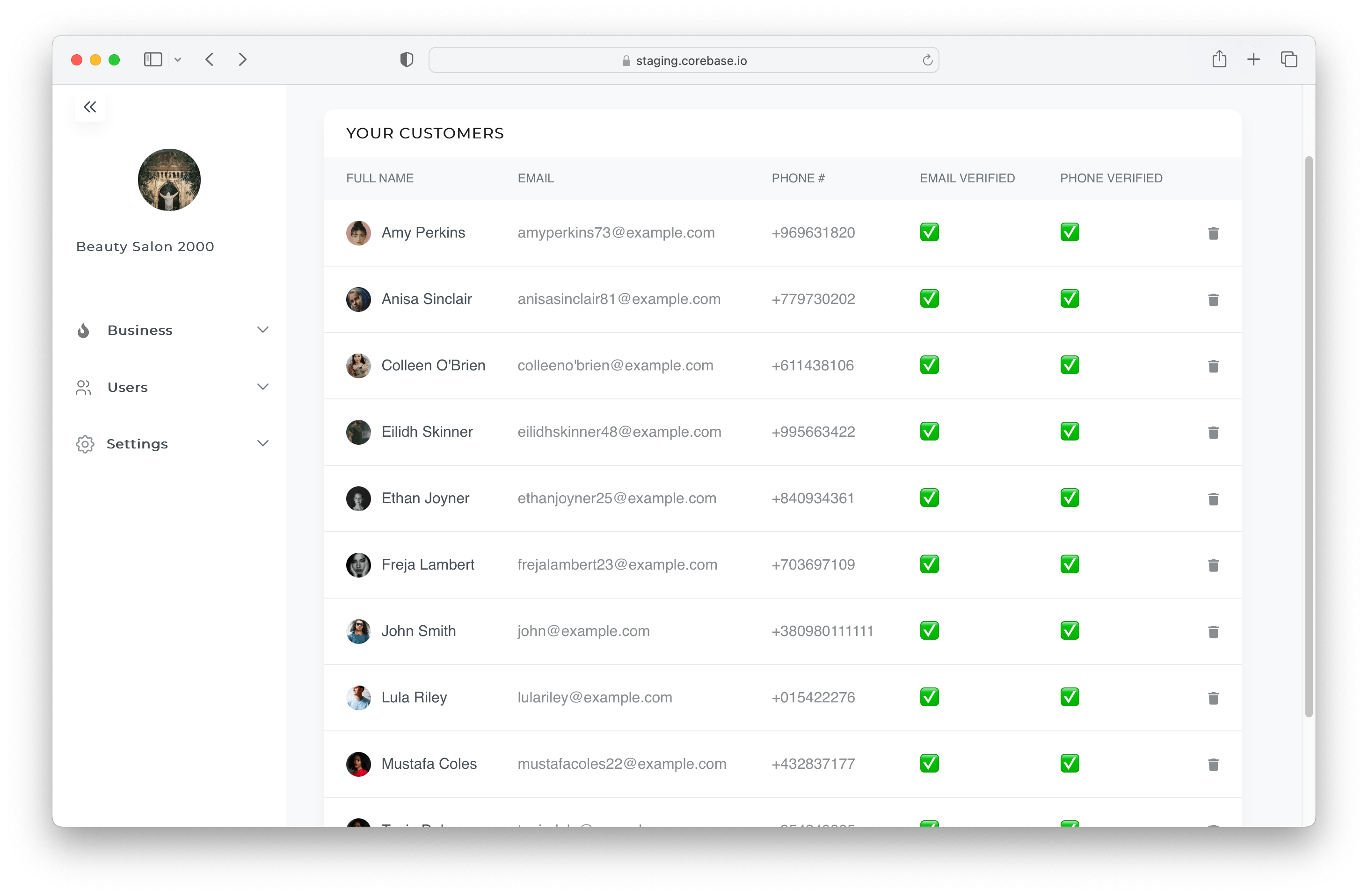Image resolution: width=1368 pixels, height=896 pixels.
Task: Click the Settings gear icon
Action: pyautogui.click(x=85, y=444)
